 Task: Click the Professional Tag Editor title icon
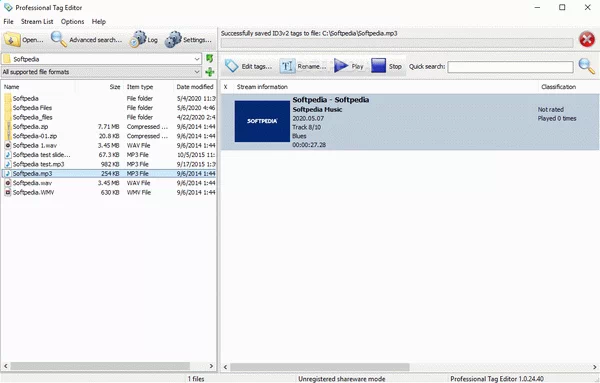(x=8, y=7)
